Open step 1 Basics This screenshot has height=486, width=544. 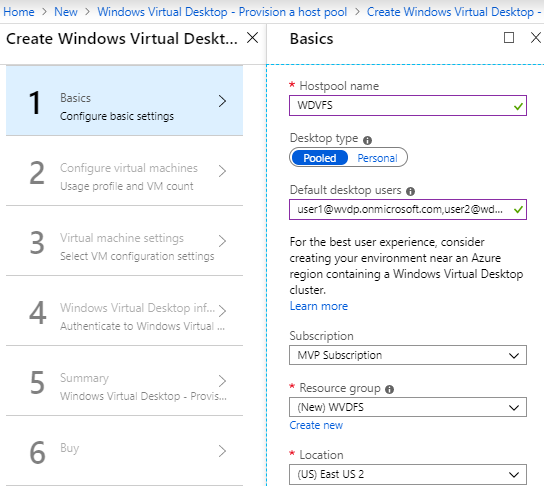(125, 101)
